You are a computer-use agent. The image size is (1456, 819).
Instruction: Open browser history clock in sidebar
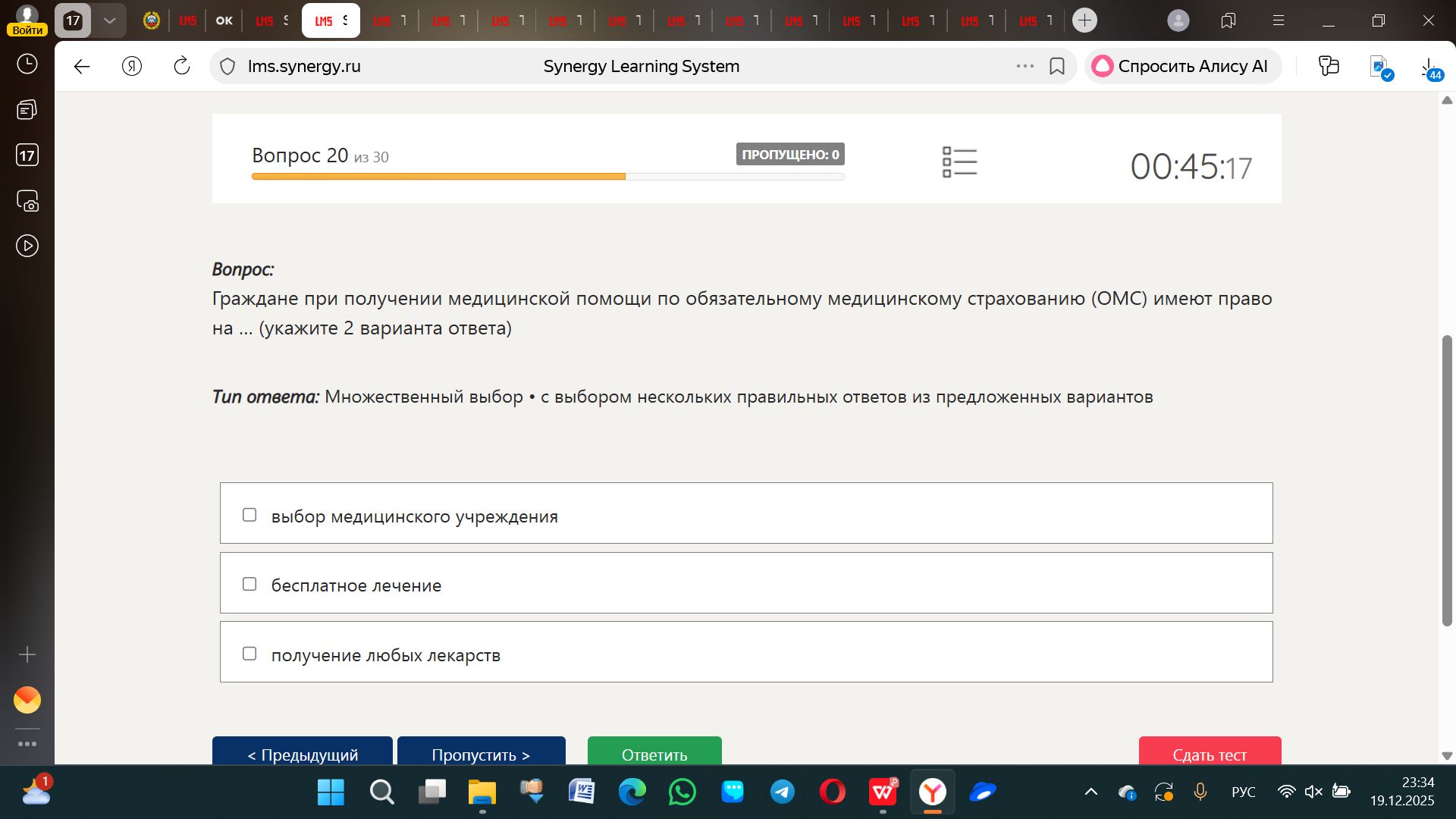27,64
